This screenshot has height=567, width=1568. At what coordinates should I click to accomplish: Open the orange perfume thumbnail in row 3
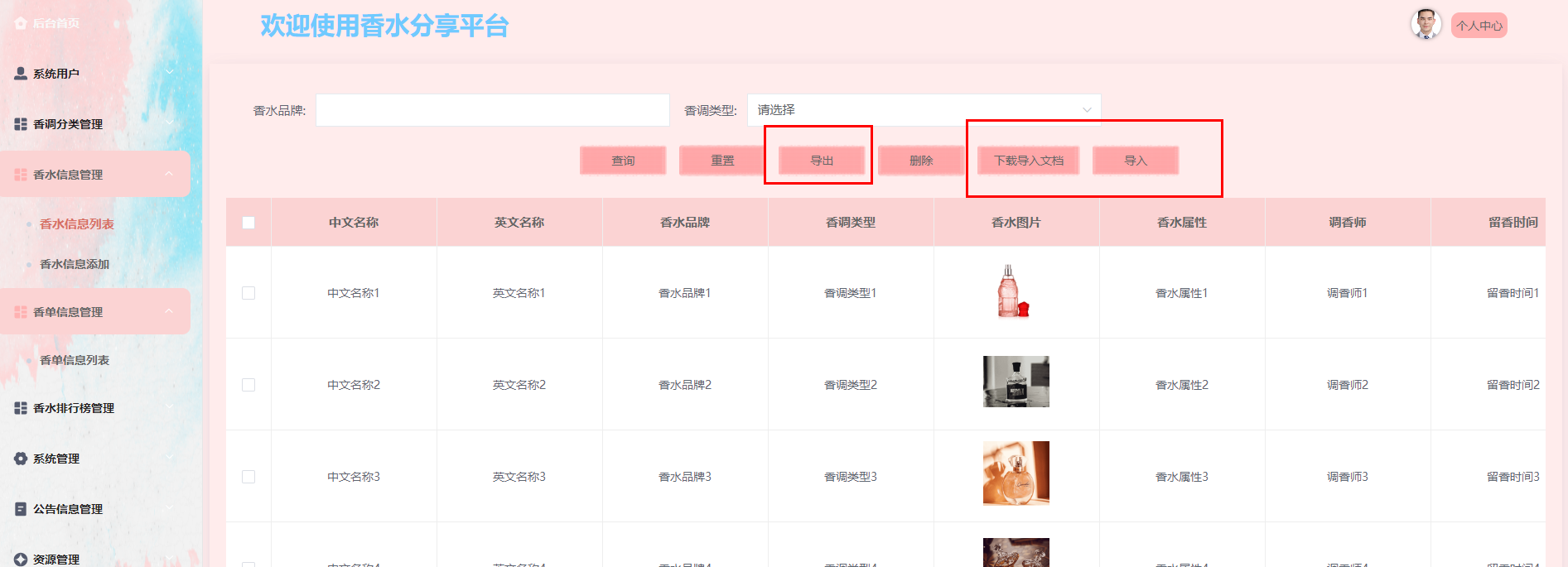[x=1016, y=473]
